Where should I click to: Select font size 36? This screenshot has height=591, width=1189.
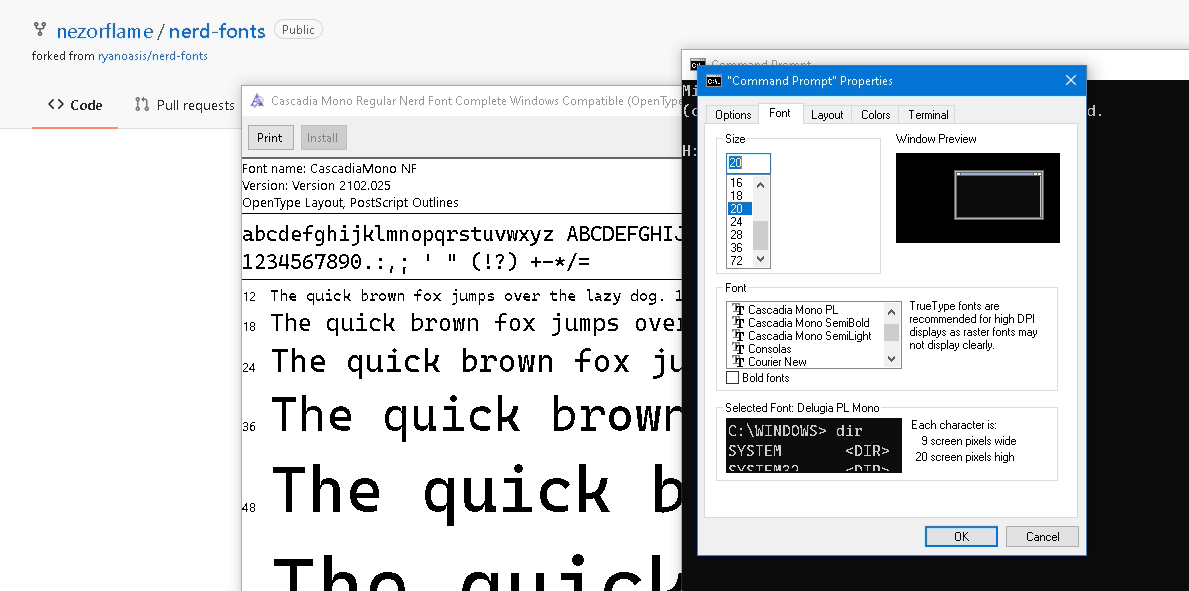739,247
